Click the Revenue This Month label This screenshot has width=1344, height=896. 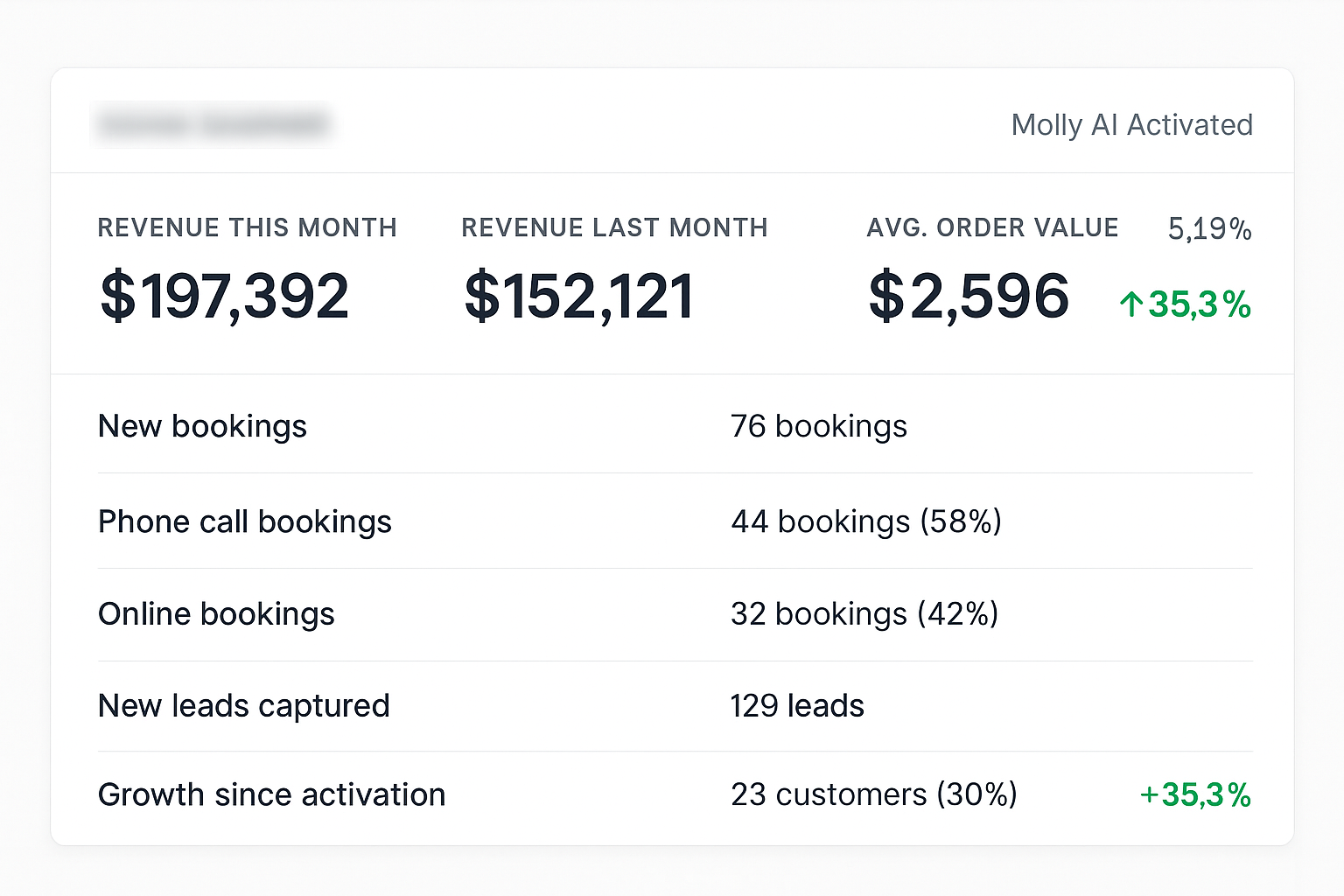247,227
